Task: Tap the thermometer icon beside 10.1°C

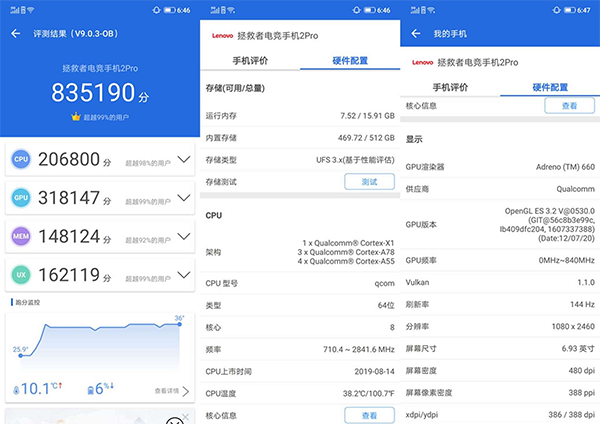Action: (x=16, y=390)
